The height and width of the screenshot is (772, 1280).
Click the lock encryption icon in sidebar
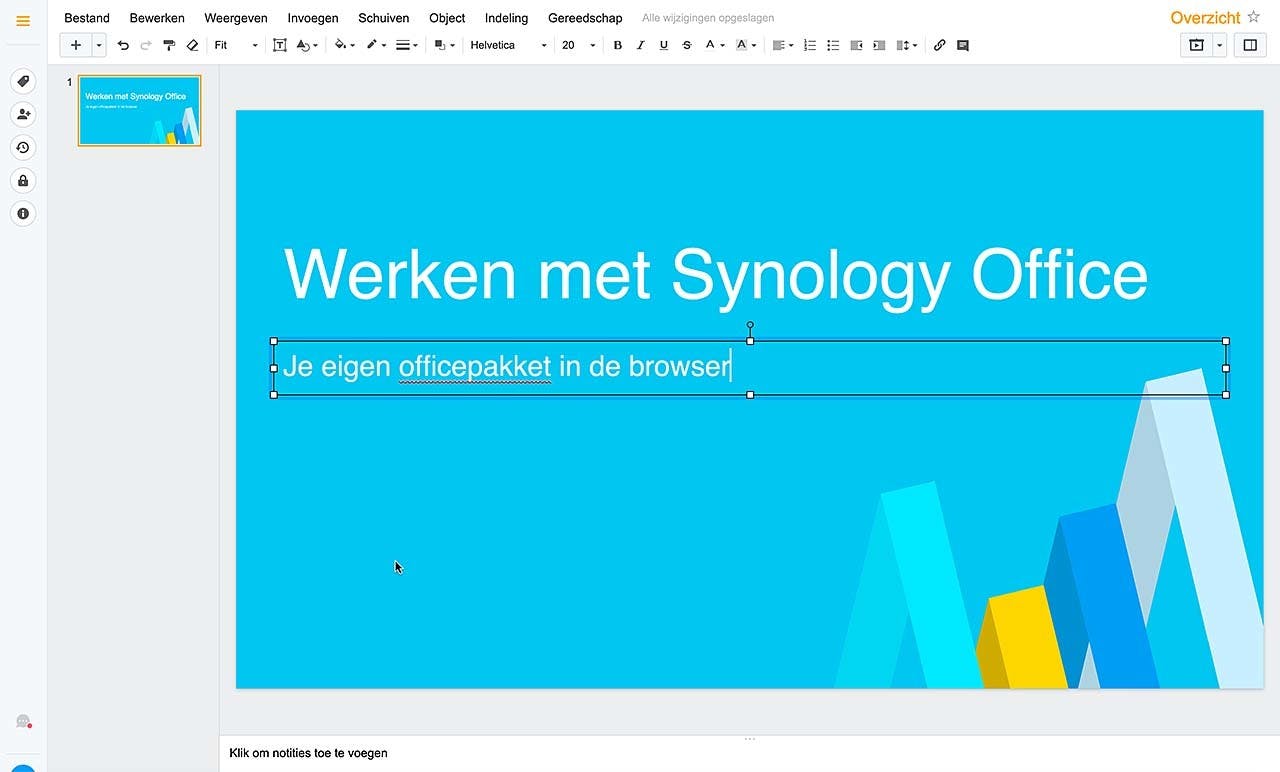pyautogui.click(x=23, y=181)
